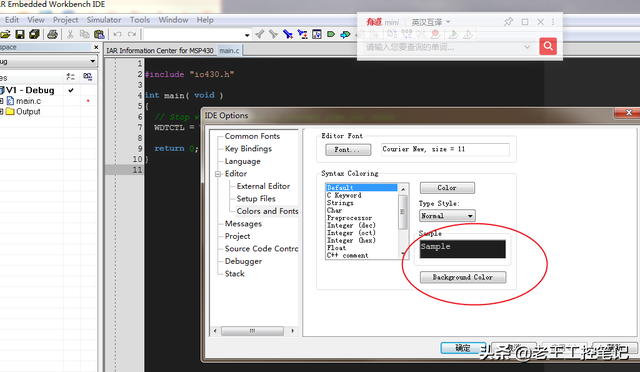
Task: Click category tree horizontal scrollbar right arrow
Action: tap(292, 331)
